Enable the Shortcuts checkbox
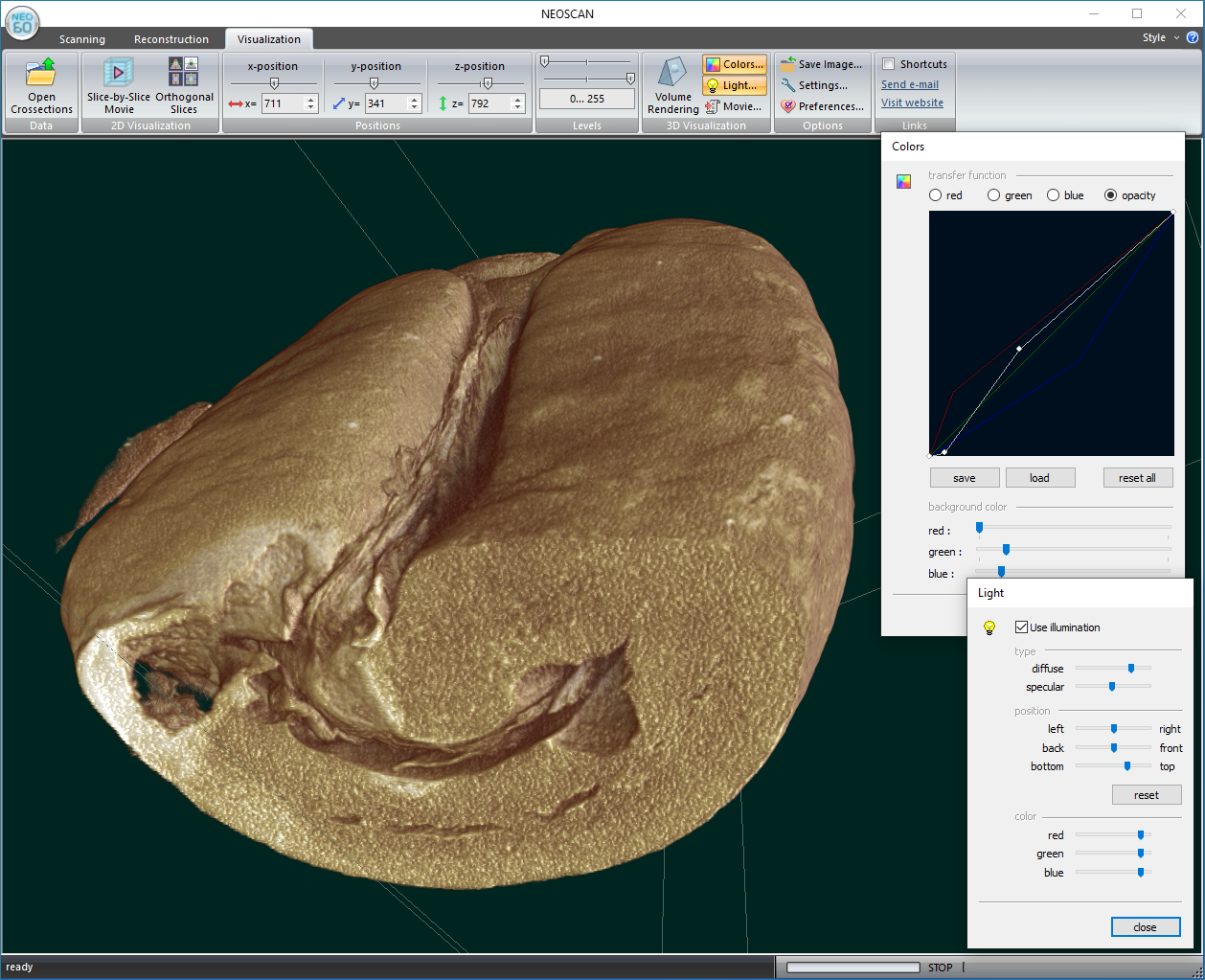 coord(889,64)
